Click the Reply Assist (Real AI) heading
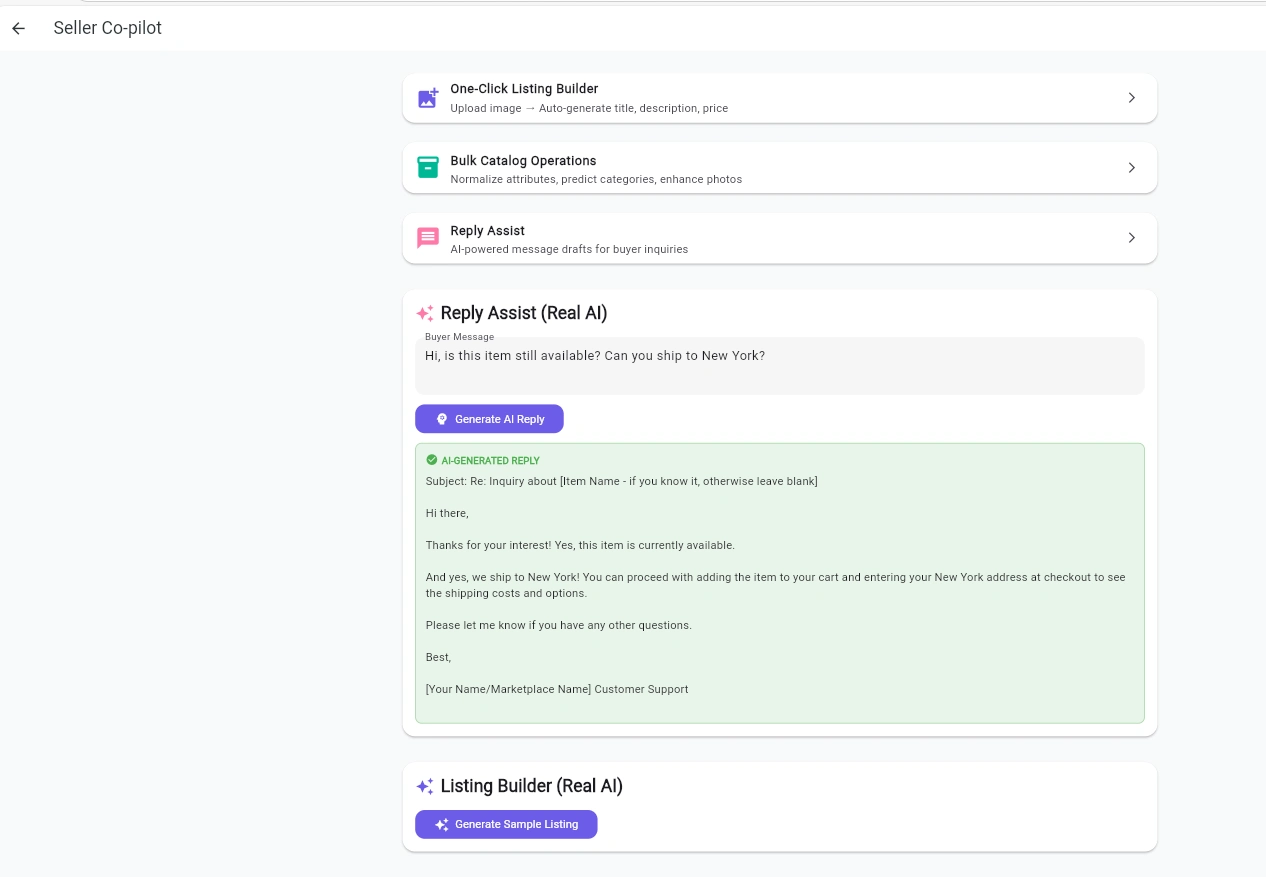The height and width of the screenshot is (877, 1266). tap(523, 313)
